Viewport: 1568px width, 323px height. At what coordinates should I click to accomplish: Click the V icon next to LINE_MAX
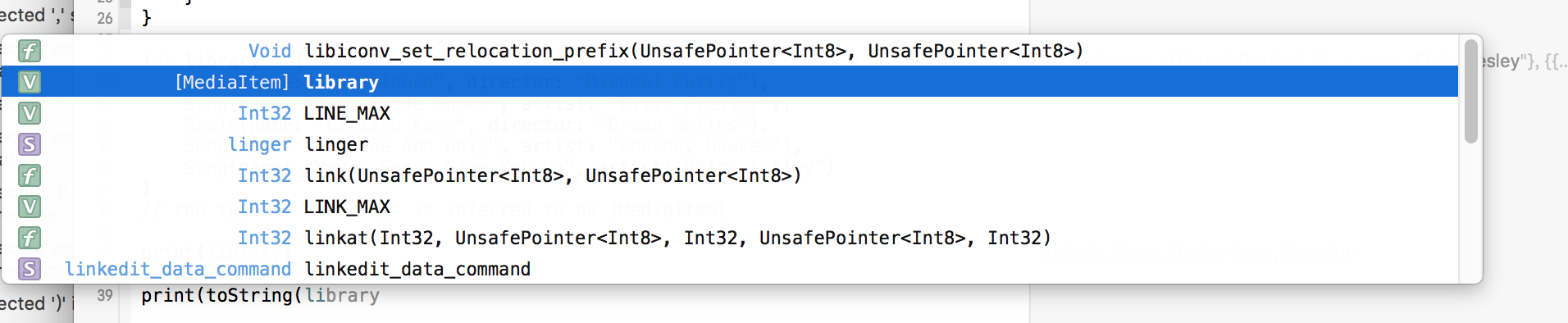pyautogui.click(x=30, y=113)
